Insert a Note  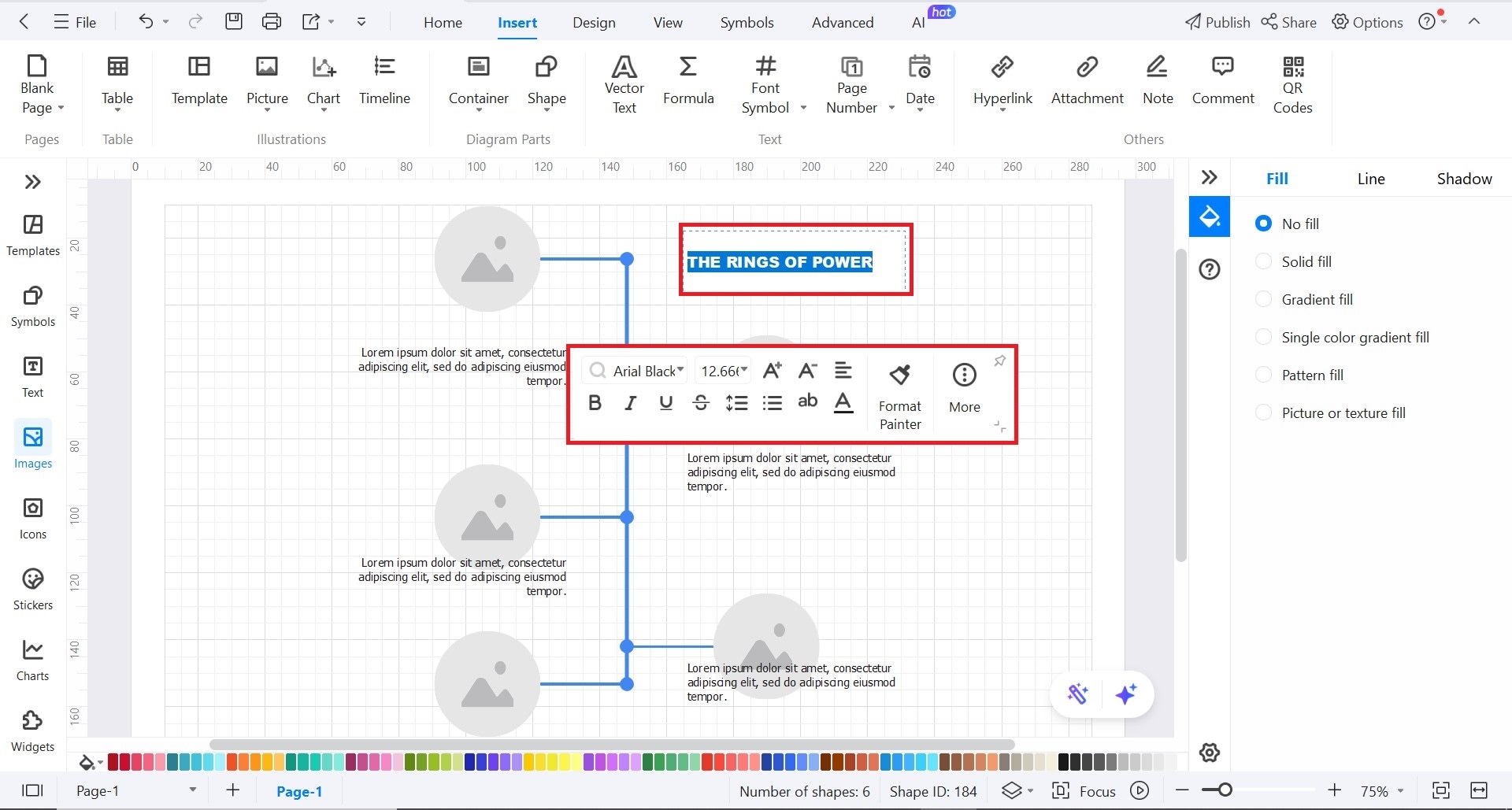pos(1158,80)
